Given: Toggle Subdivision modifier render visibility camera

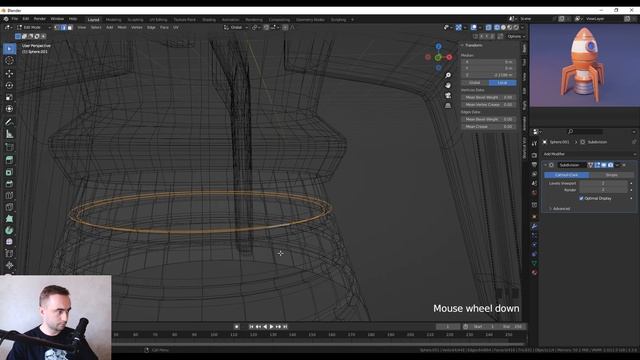Looking at the screenshot, I should point(611,165).
